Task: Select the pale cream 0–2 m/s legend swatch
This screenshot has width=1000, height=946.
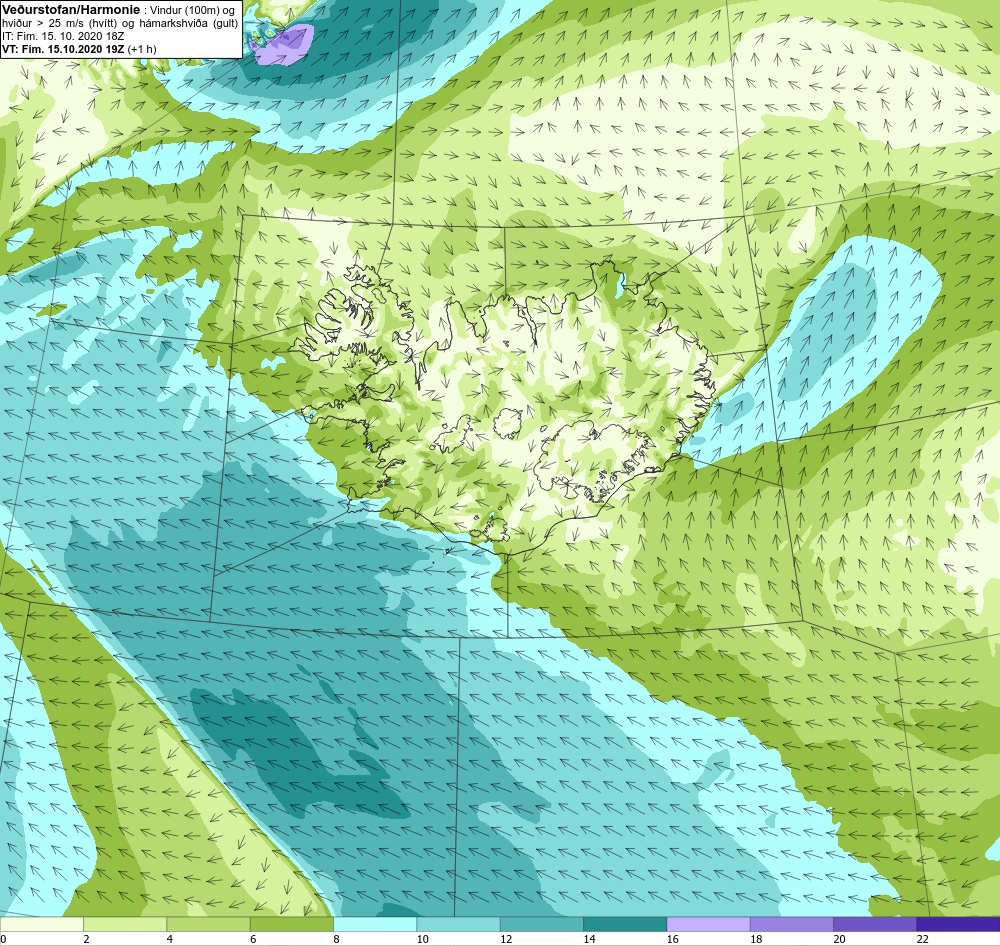Action: tap(41, 924)
